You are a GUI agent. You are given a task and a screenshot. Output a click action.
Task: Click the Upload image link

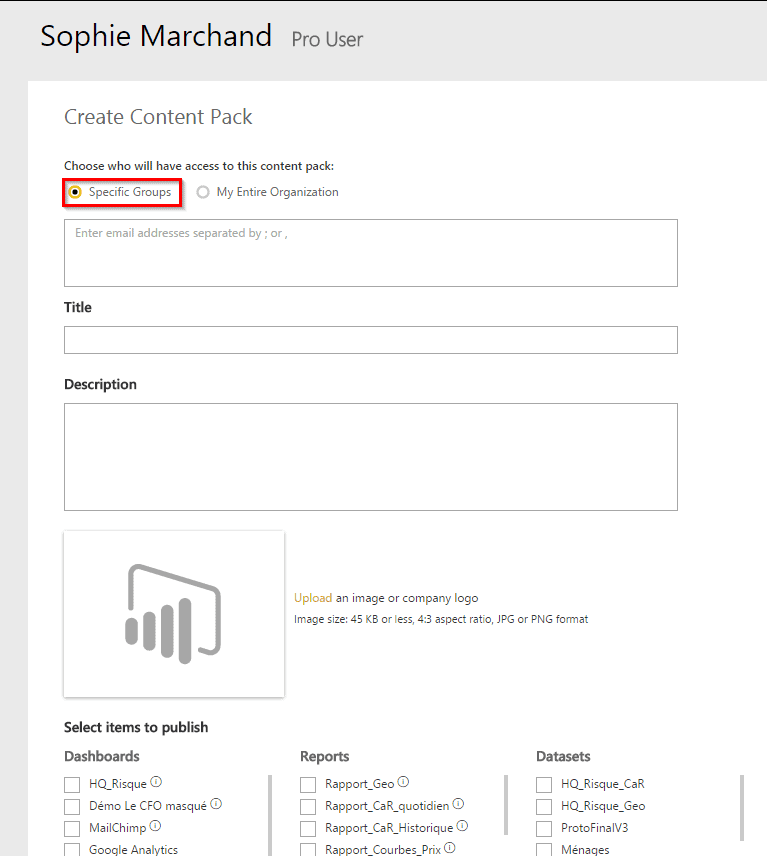312,598
